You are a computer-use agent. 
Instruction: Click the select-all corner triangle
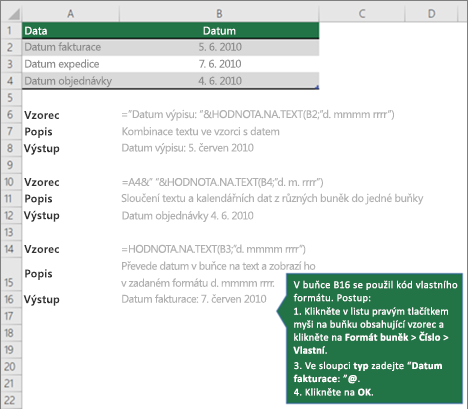[14, 14]
